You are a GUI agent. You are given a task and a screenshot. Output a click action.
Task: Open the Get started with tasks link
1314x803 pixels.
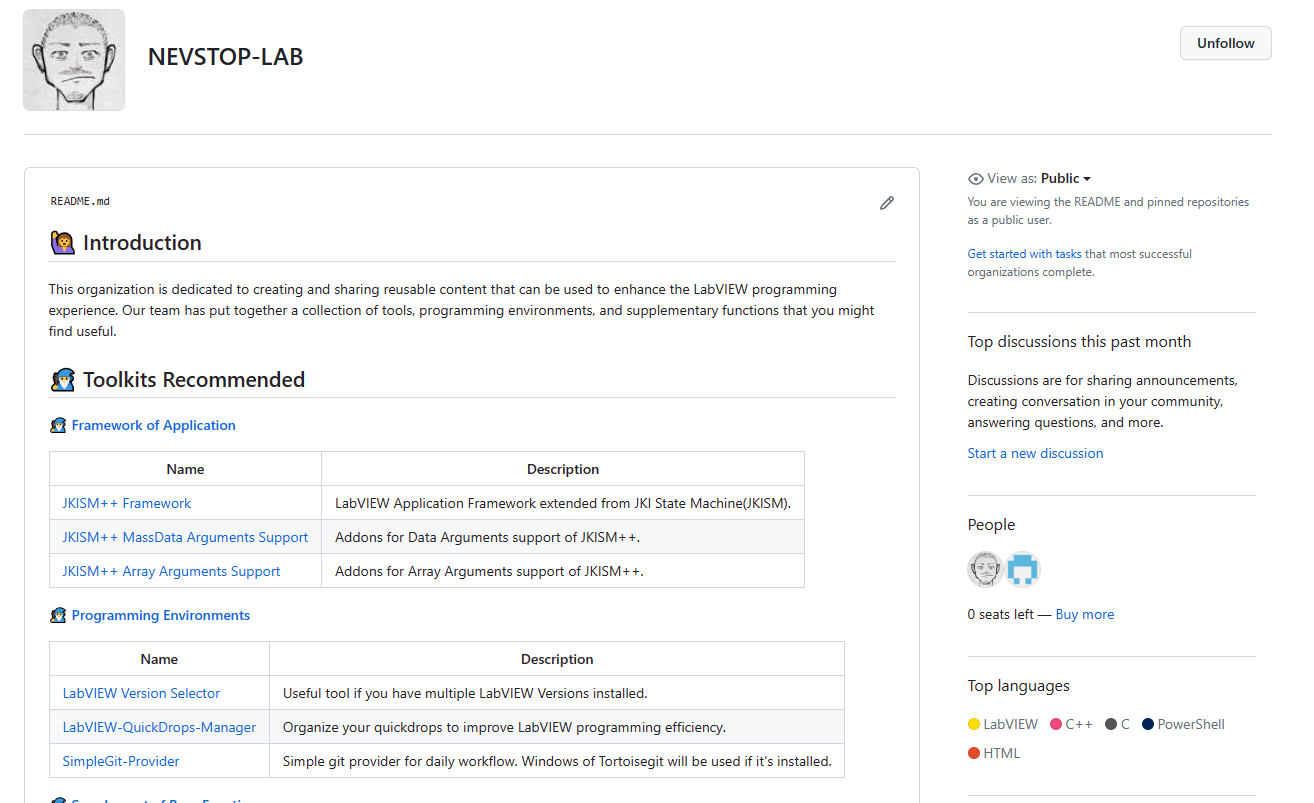pos(1024,254)
